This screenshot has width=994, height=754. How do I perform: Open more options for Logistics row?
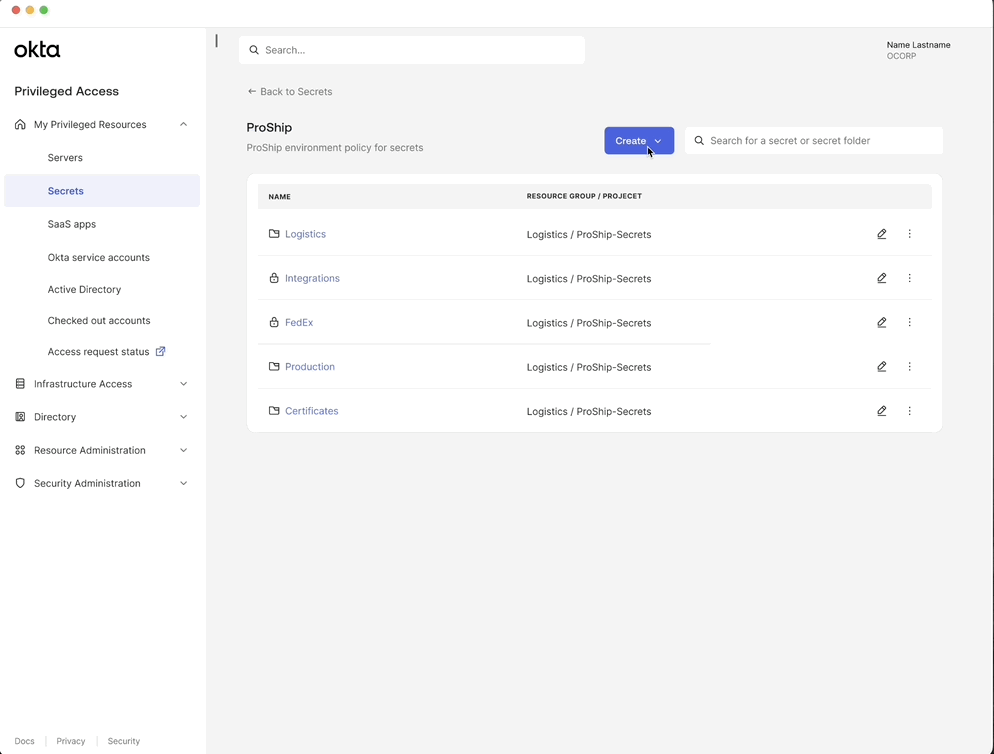click(909, 234)
